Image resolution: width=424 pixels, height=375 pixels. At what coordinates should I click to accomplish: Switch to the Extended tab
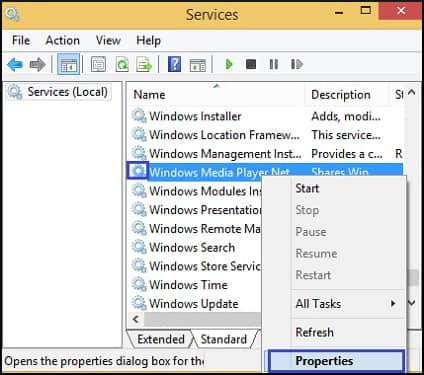tap(161, 339)
